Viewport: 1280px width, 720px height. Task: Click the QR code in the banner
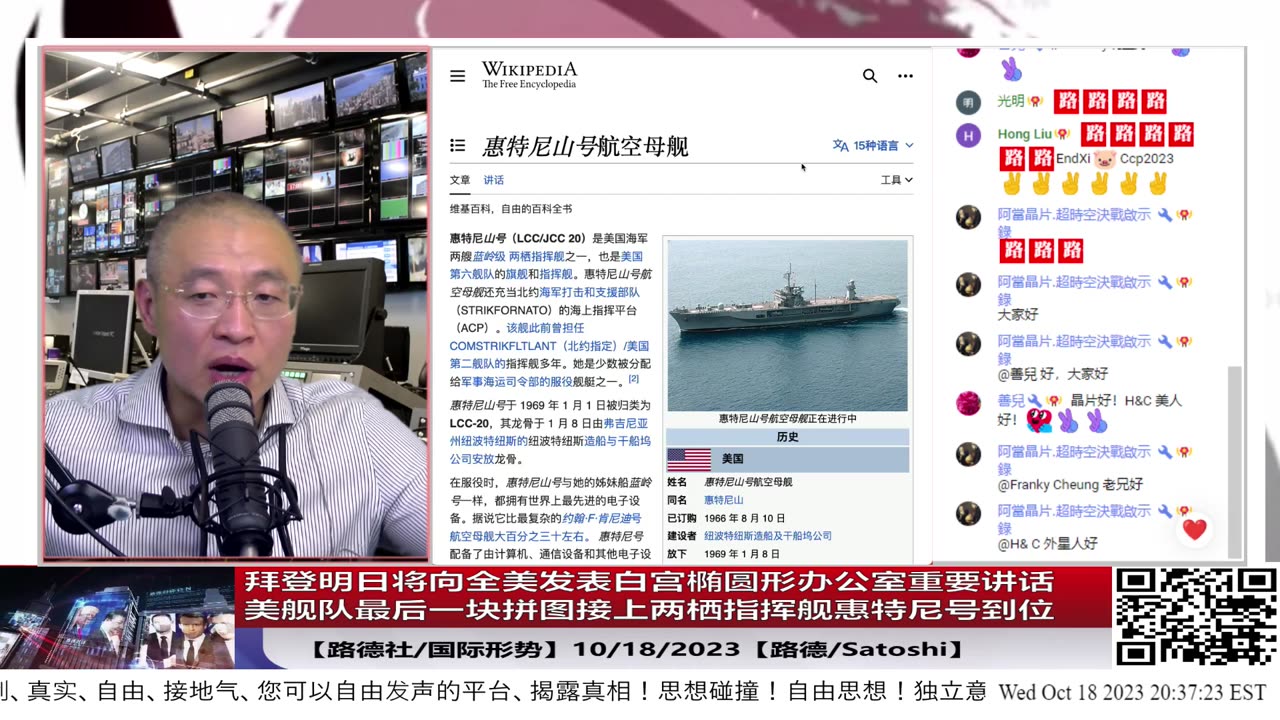point(1196,616)
